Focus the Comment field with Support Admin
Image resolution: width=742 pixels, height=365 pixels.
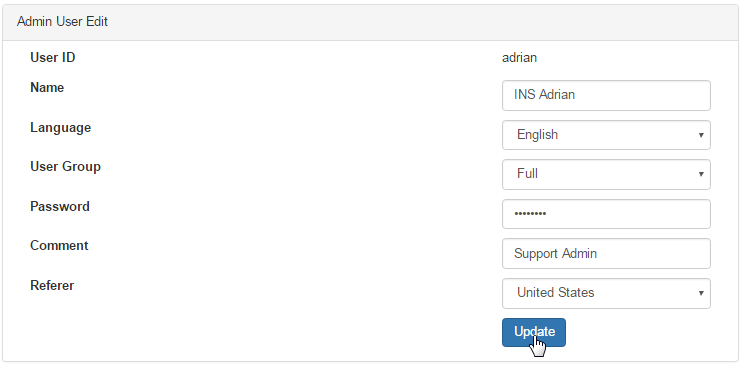606,253
